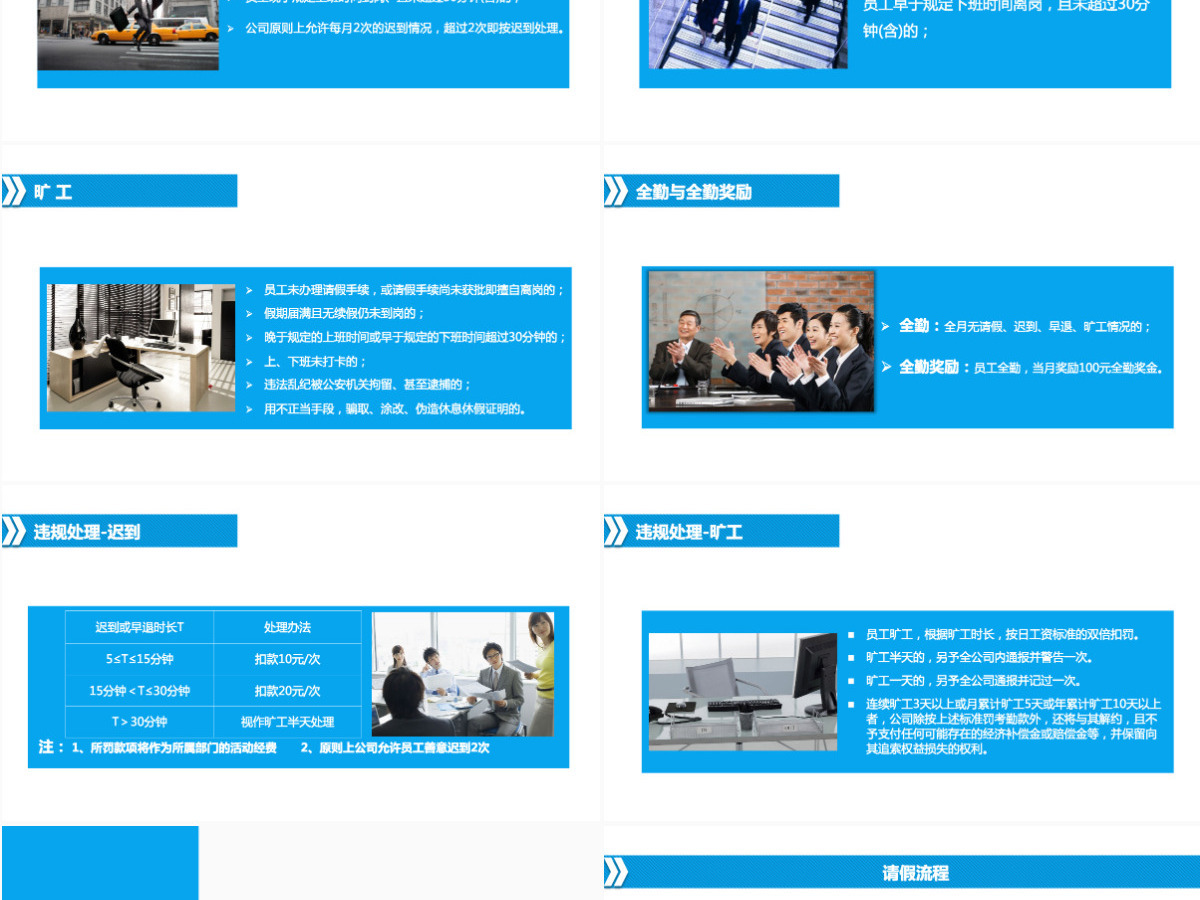Click the 全勤与全勤奖励 slide heading
Screen dimensions: 1200x900
(693, 192)
